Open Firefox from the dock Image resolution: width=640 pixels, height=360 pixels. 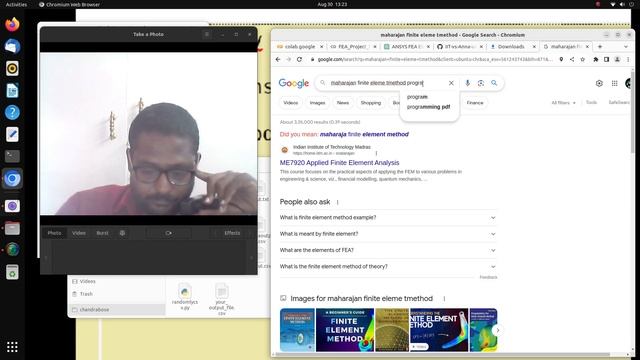click(12, 24)
